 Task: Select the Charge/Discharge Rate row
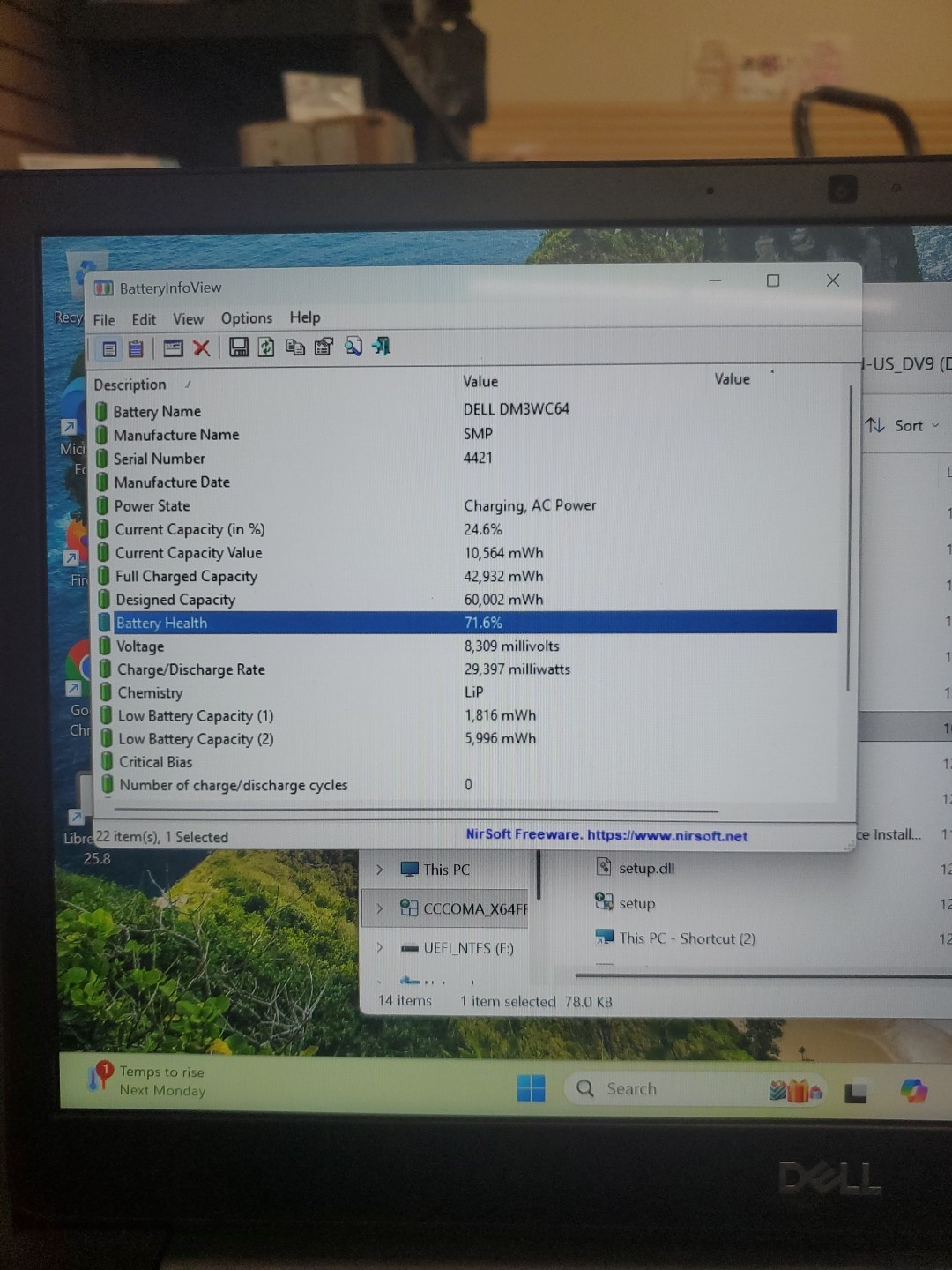(x=467, y=669)
